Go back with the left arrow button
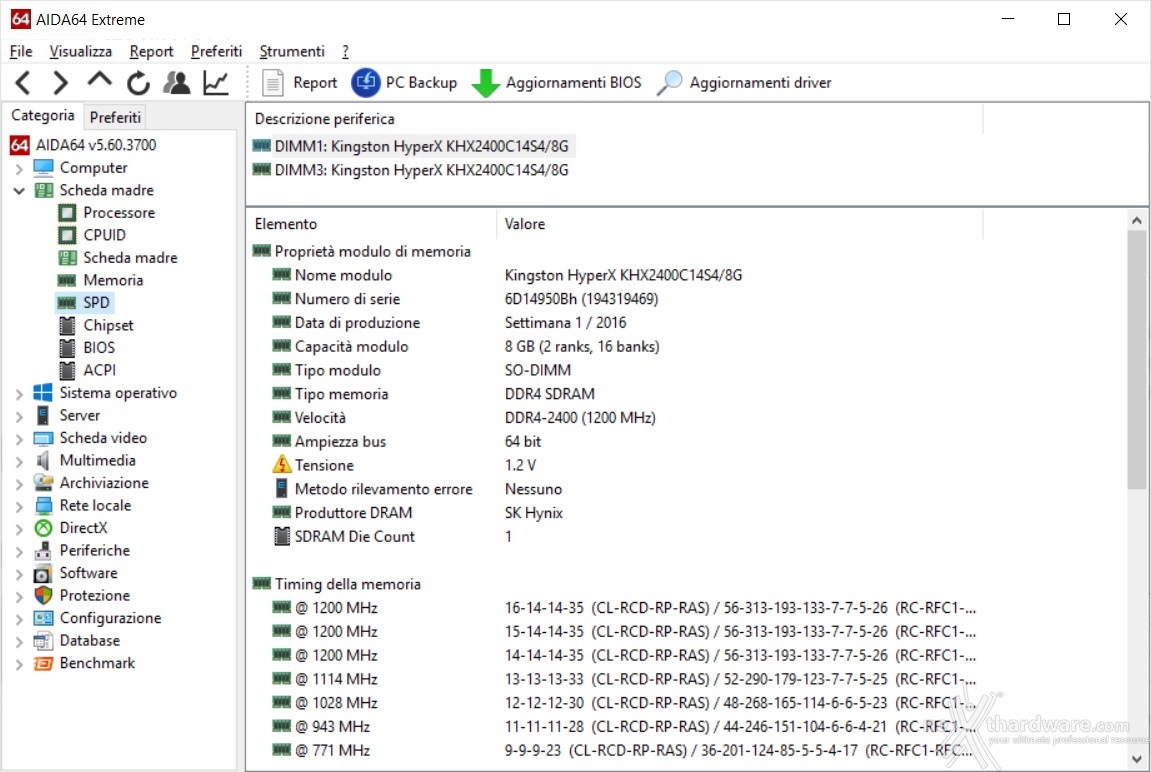Screen dimensions: 1151x772 [23, 83]
